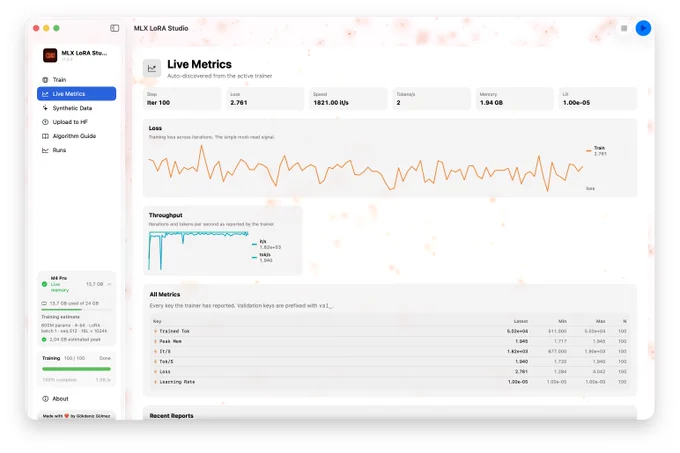Click the Done training status label
The height and width of the screenshot is (453, 680).
pos(105,358)
